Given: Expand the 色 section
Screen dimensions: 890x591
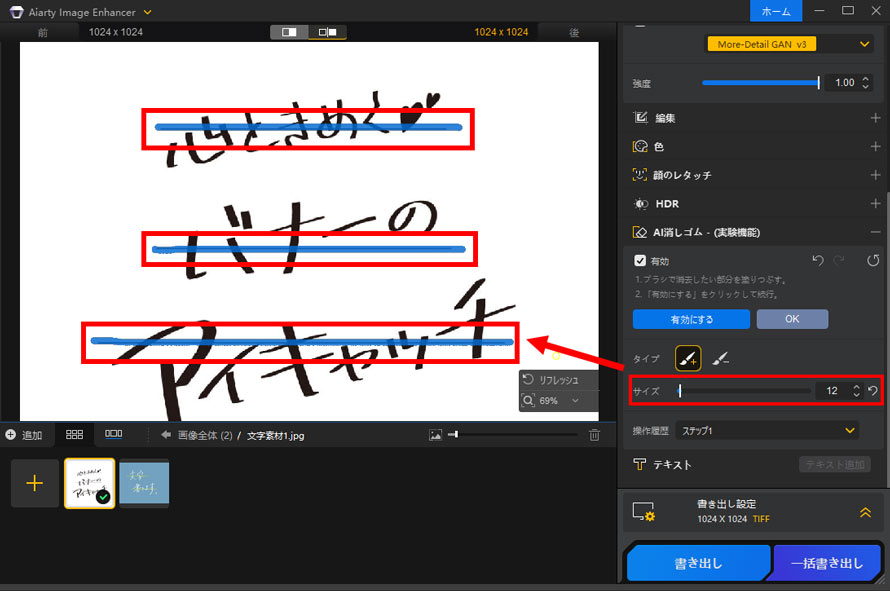Looking at the screenshot, I should pyautogui.click(x=875, y=146).
